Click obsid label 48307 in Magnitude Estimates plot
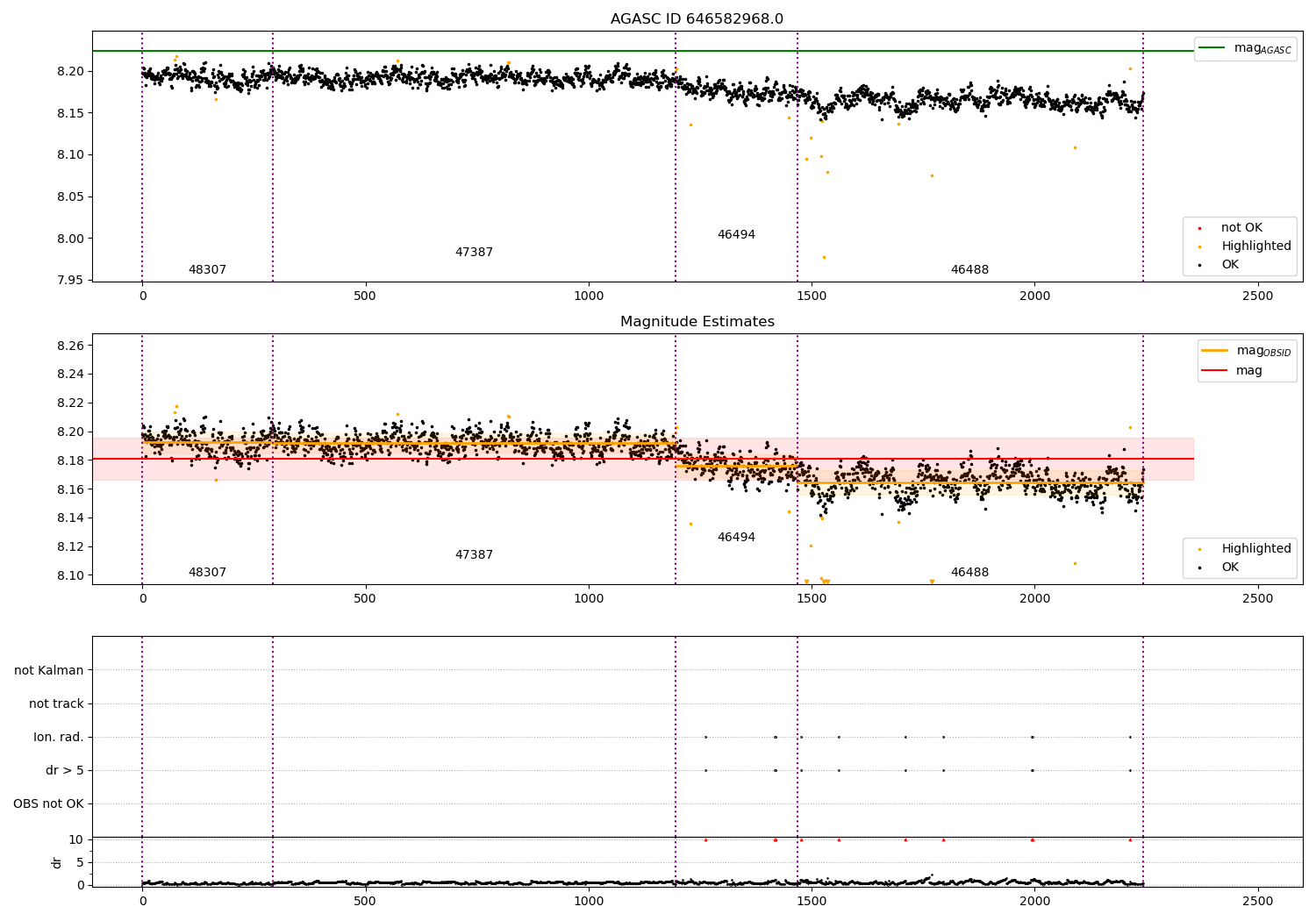 (x=207, y=573)
